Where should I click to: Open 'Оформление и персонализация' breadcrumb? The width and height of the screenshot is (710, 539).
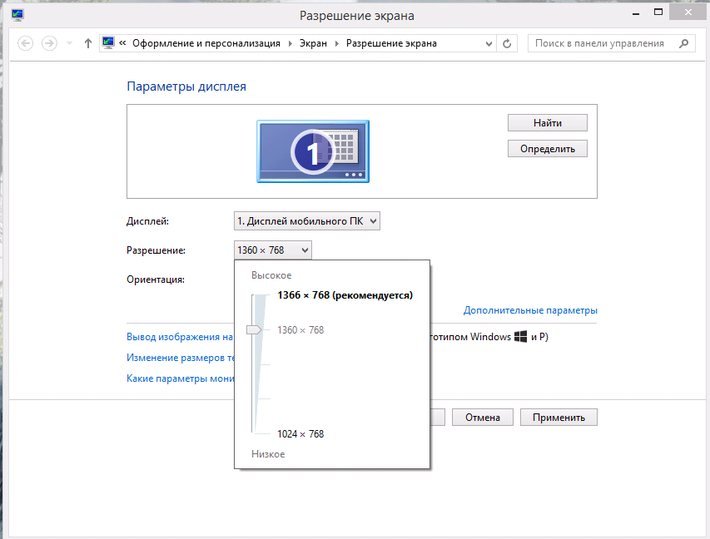[206, 43]
